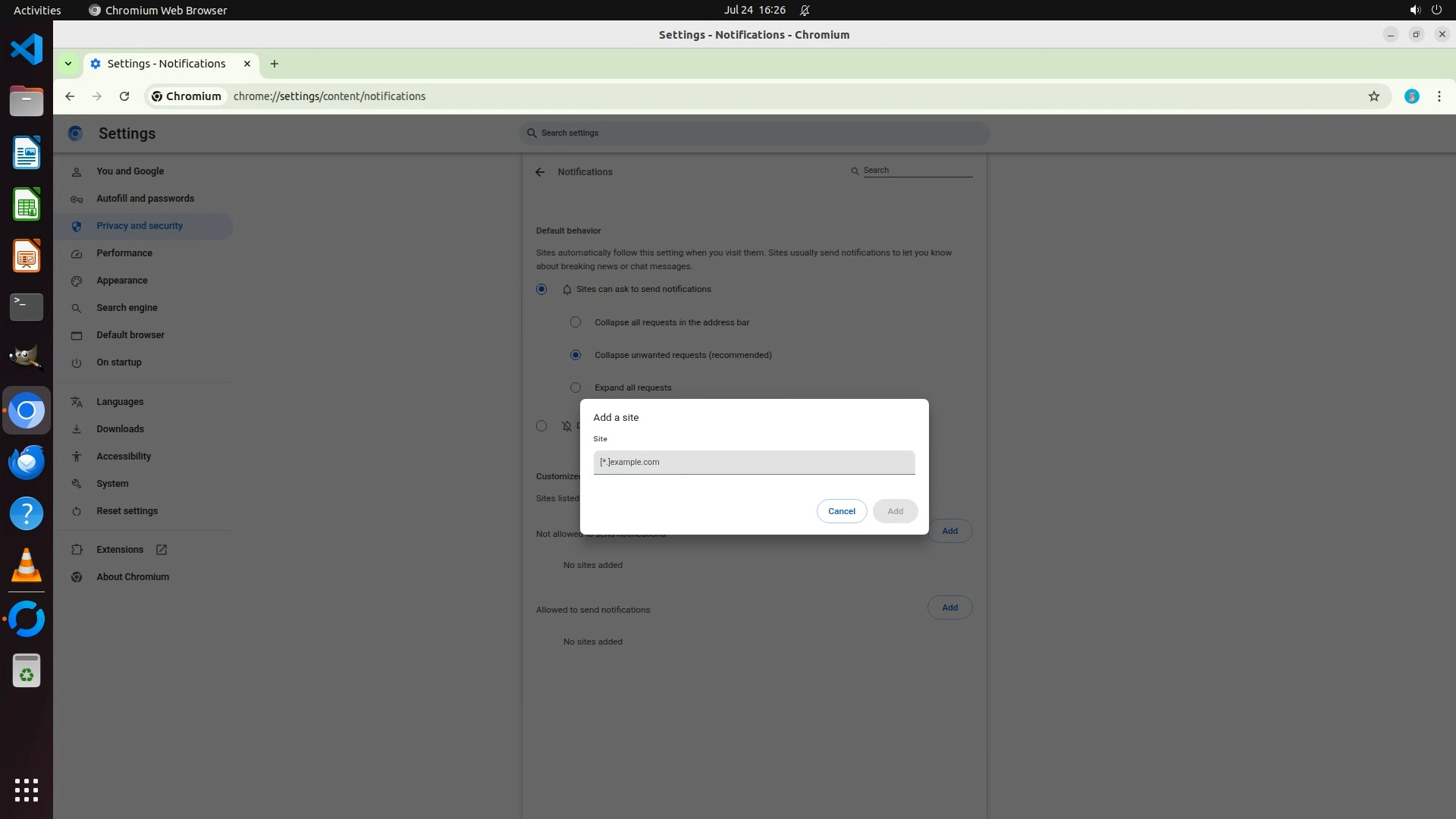Click the profile avatar icon
The width and height of the screenshot is (1456, 819).
1411,96
